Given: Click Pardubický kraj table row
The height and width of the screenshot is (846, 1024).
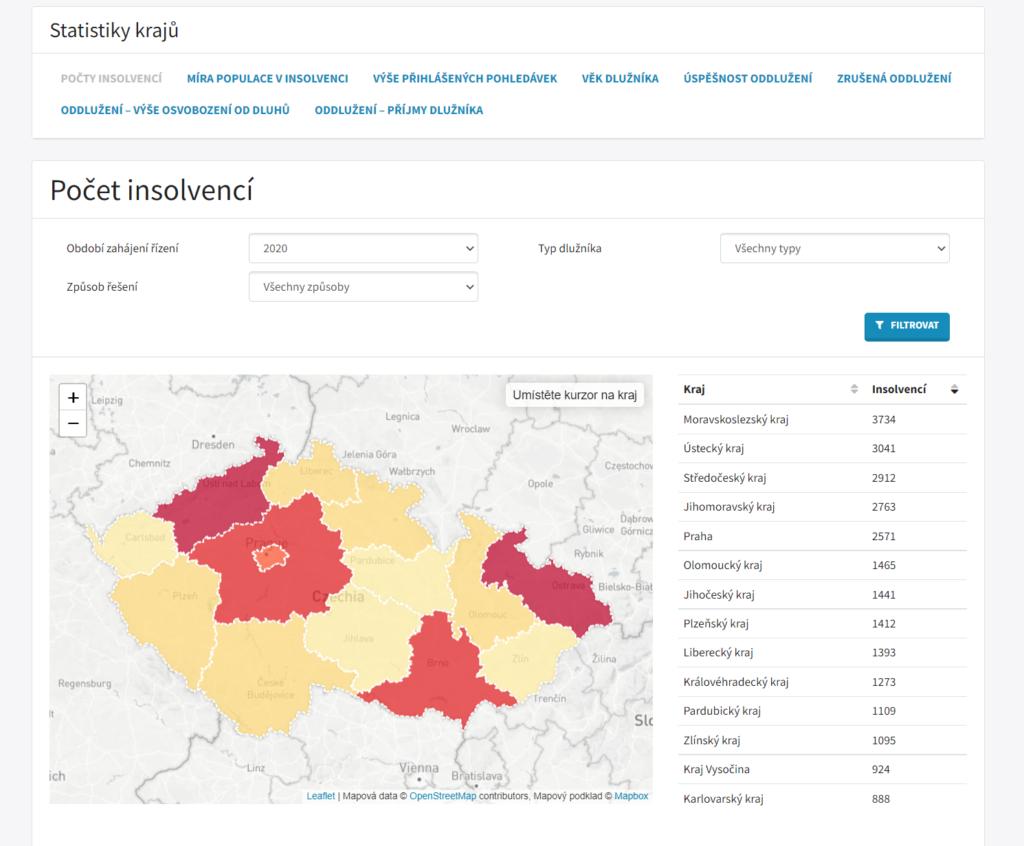Looking at the screenshot, I should (822, 711).
